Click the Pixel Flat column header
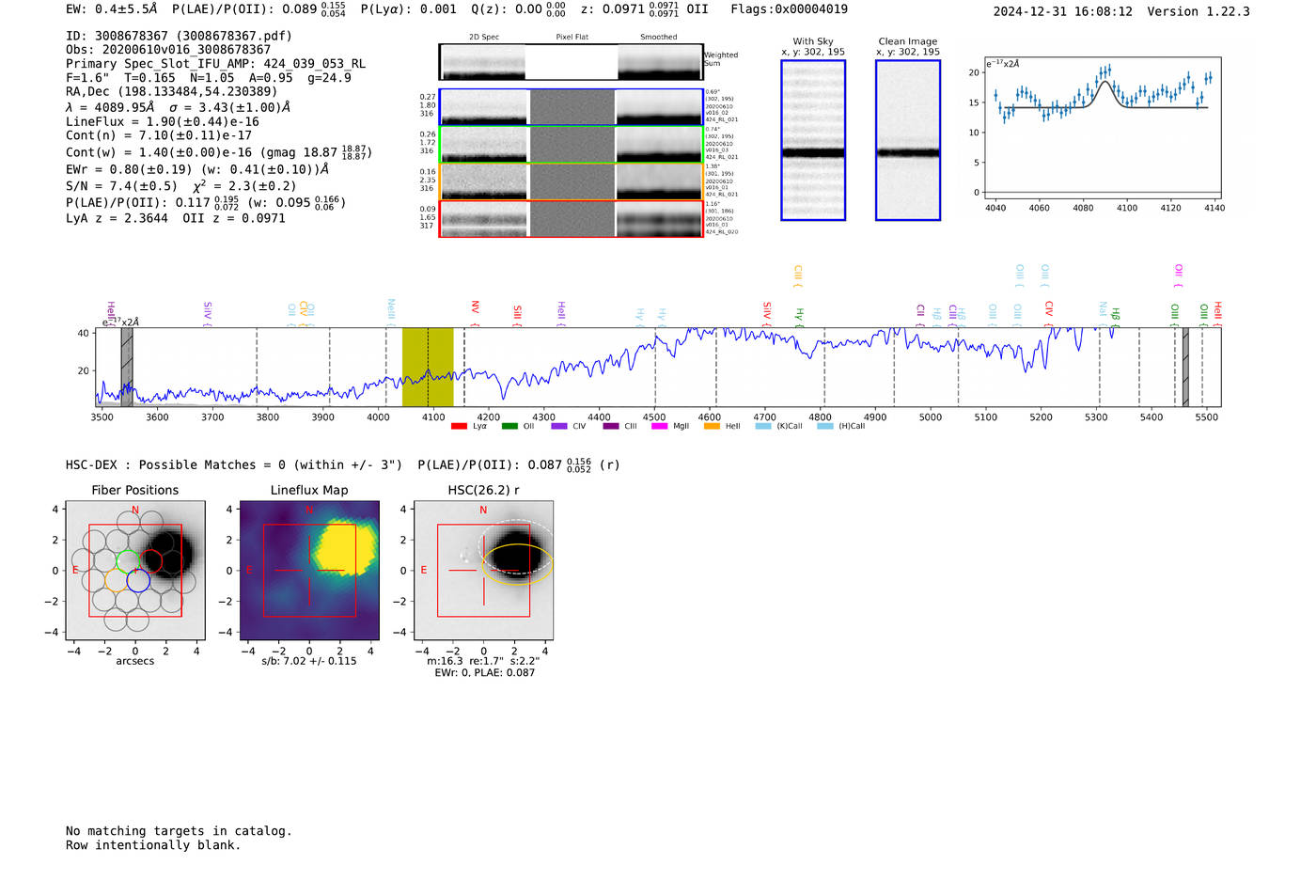 tap(572, 37)
